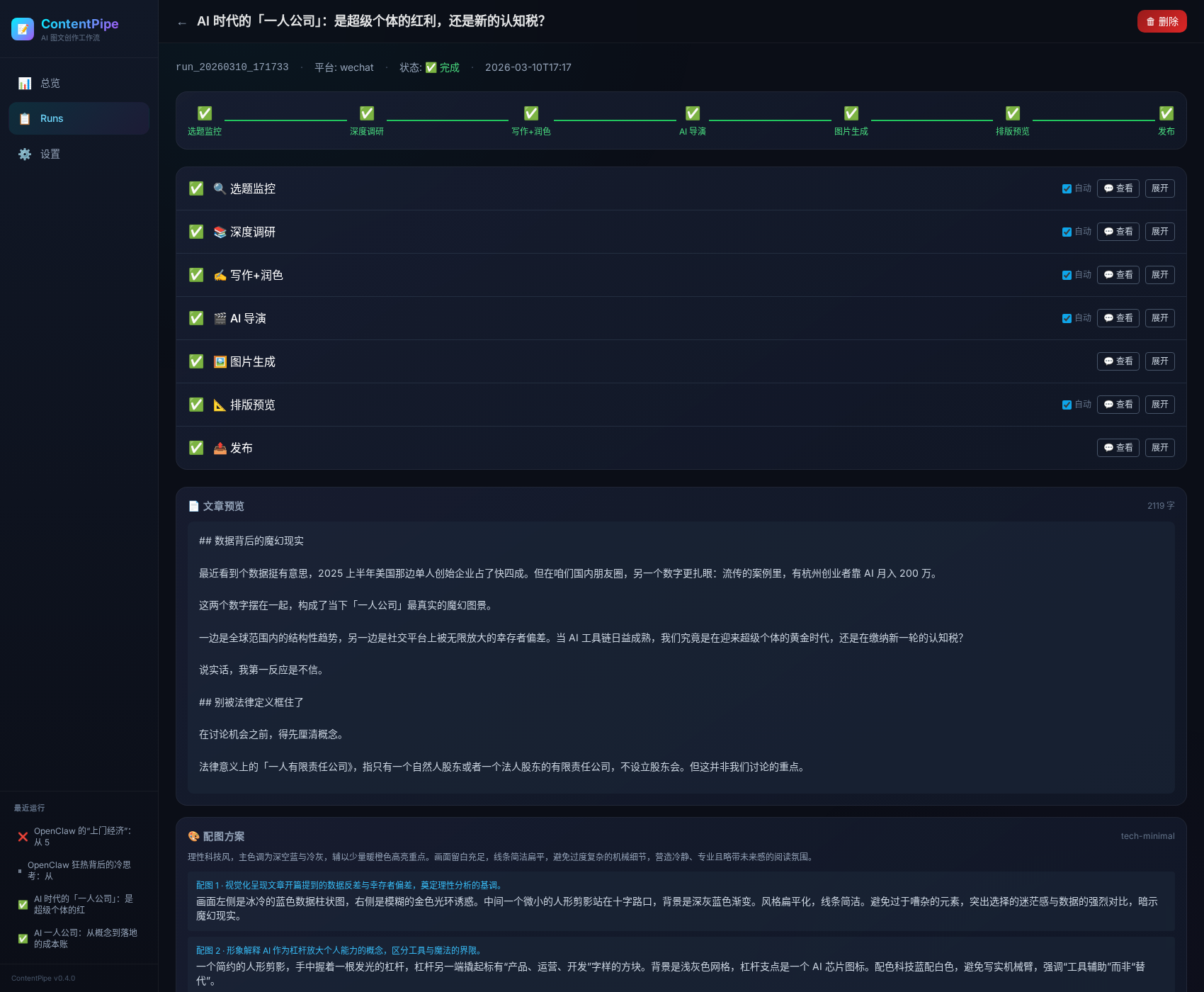
Task: Click the 排版预览 ruler icon
Action: click(220, 405)
